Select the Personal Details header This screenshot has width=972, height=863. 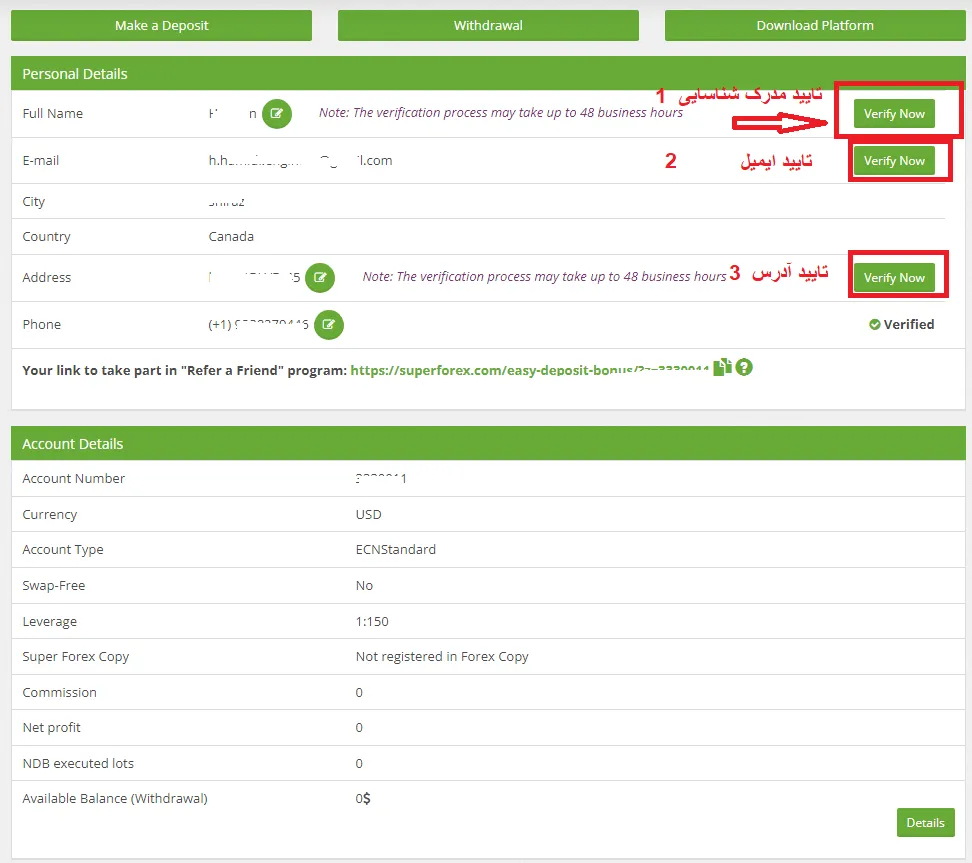pos(74,74)
